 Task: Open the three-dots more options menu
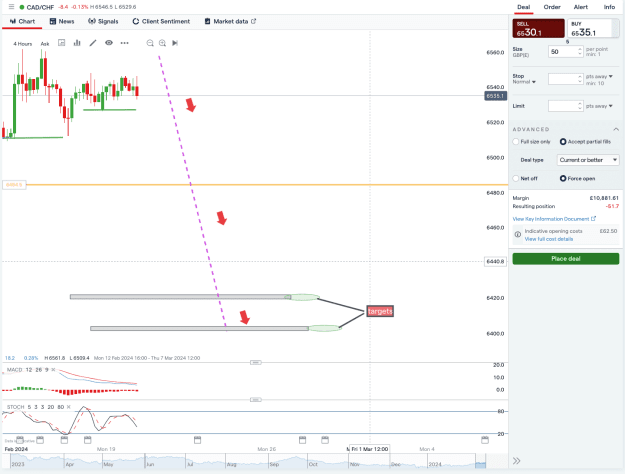coord(124,43)
